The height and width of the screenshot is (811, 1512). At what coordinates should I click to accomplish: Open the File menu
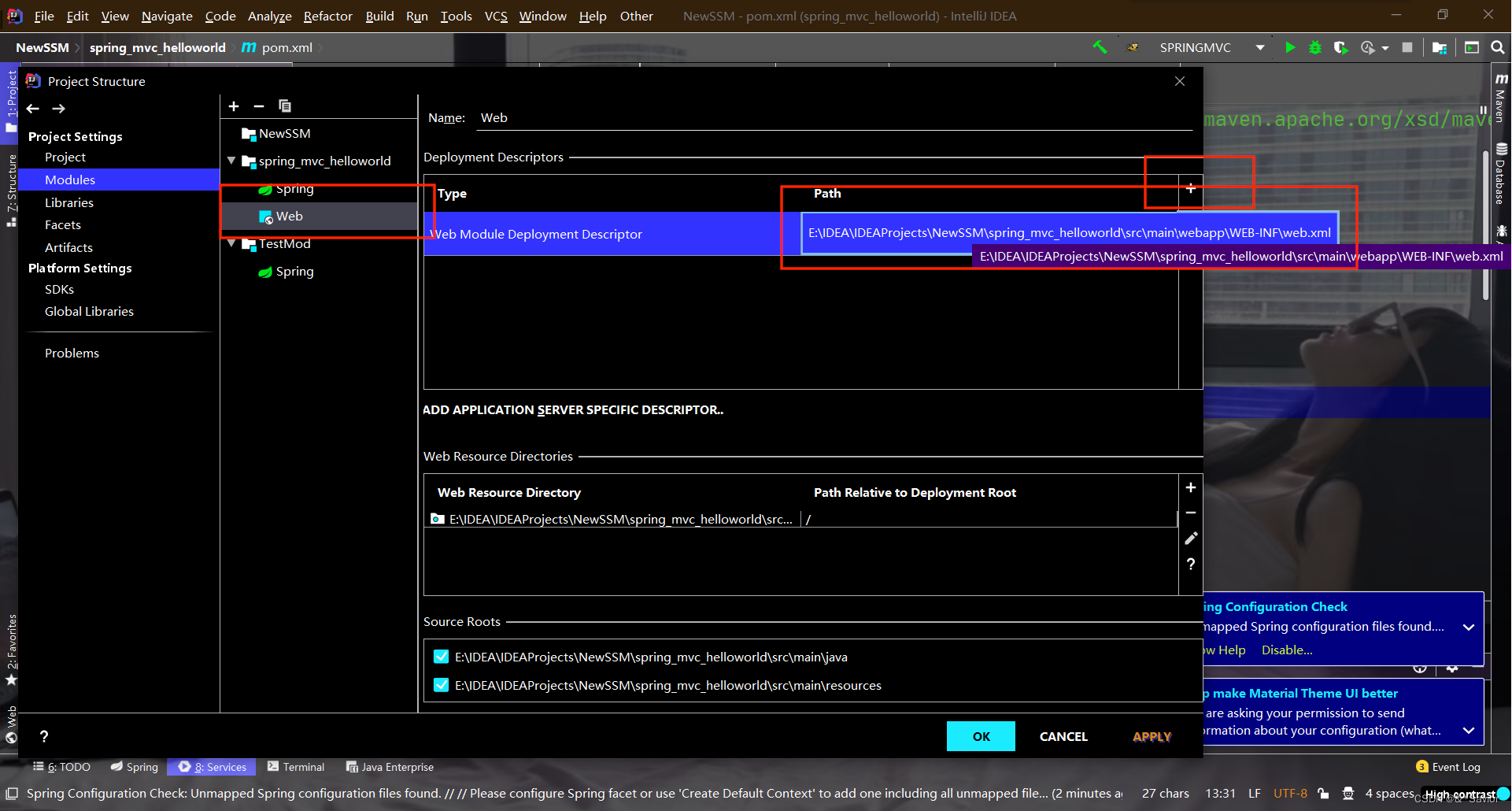click(x=44, y=16)
